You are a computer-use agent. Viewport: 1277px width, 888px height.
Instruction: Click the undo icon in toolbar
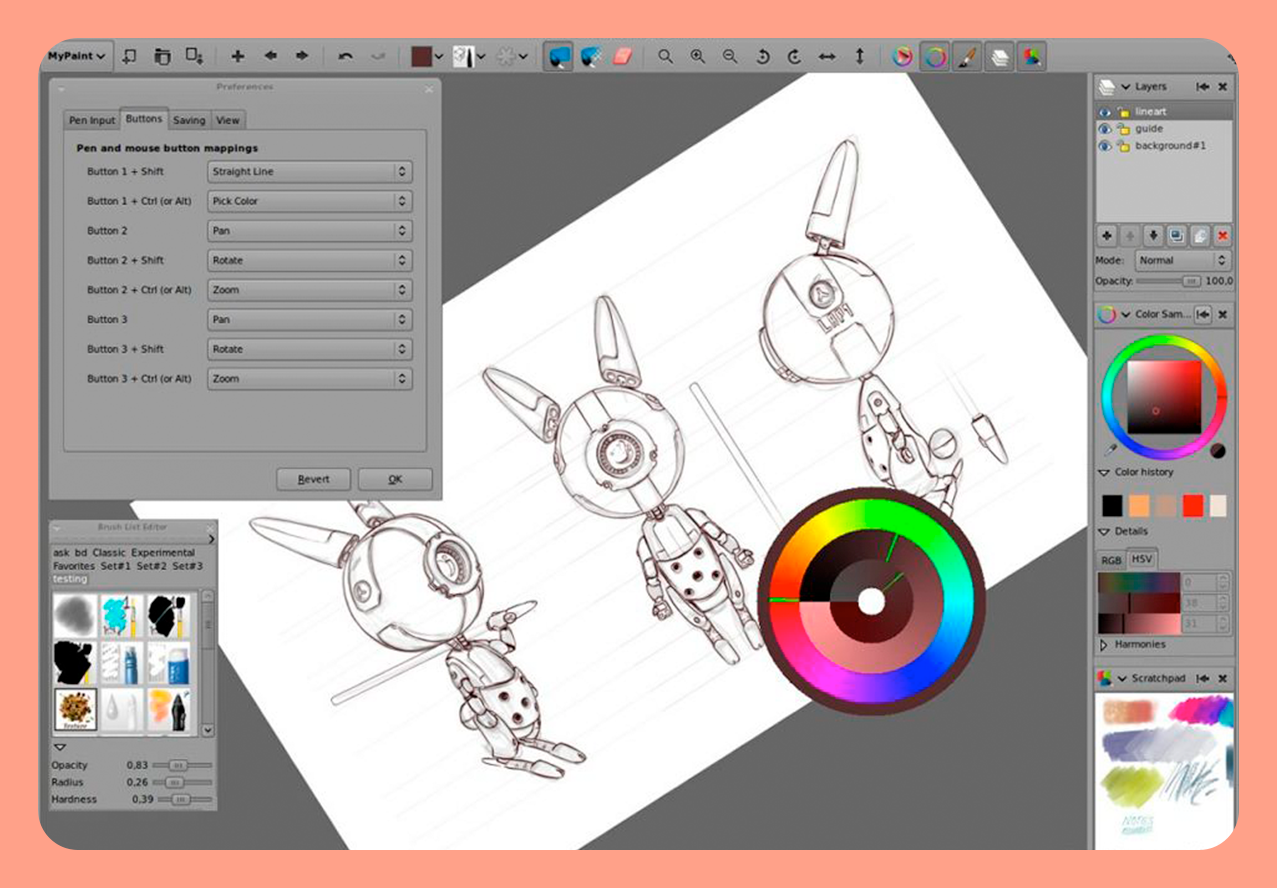[x=346, y=56]
